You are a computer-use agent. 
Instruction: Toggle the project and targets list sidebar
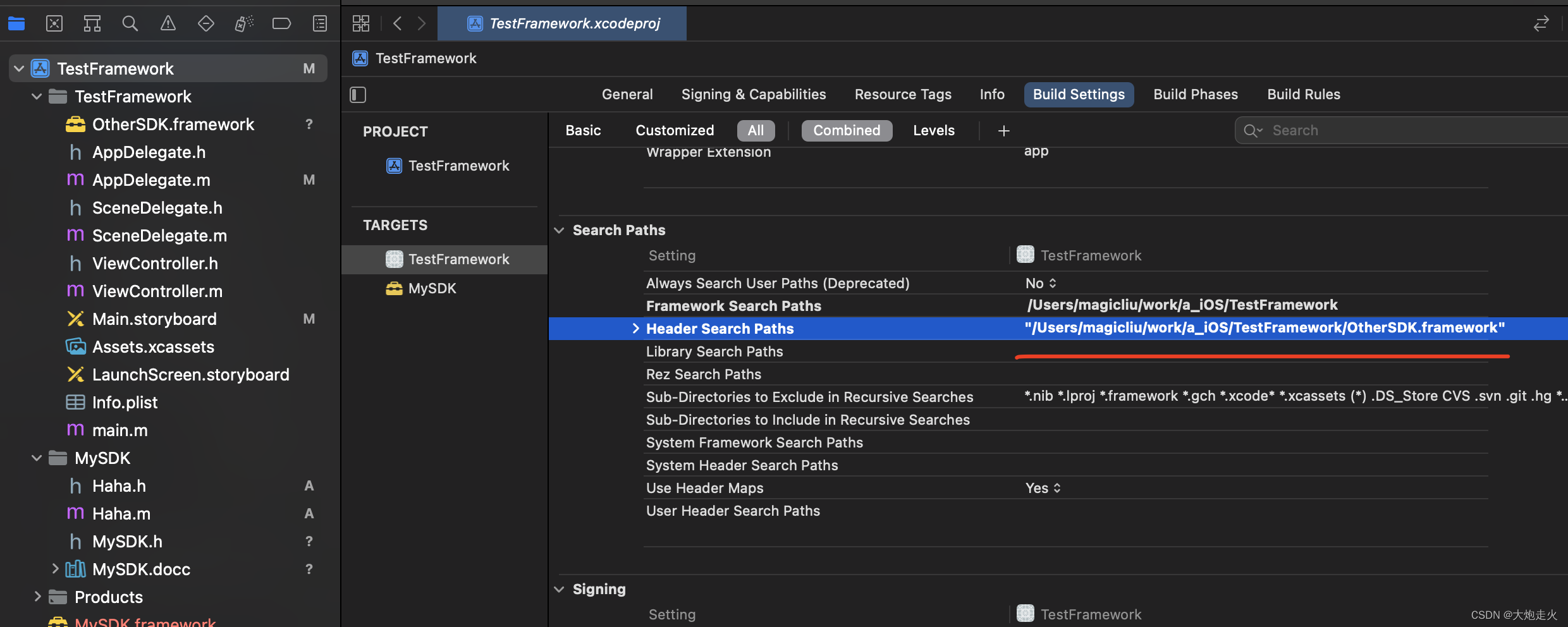(x=358, y=95)
